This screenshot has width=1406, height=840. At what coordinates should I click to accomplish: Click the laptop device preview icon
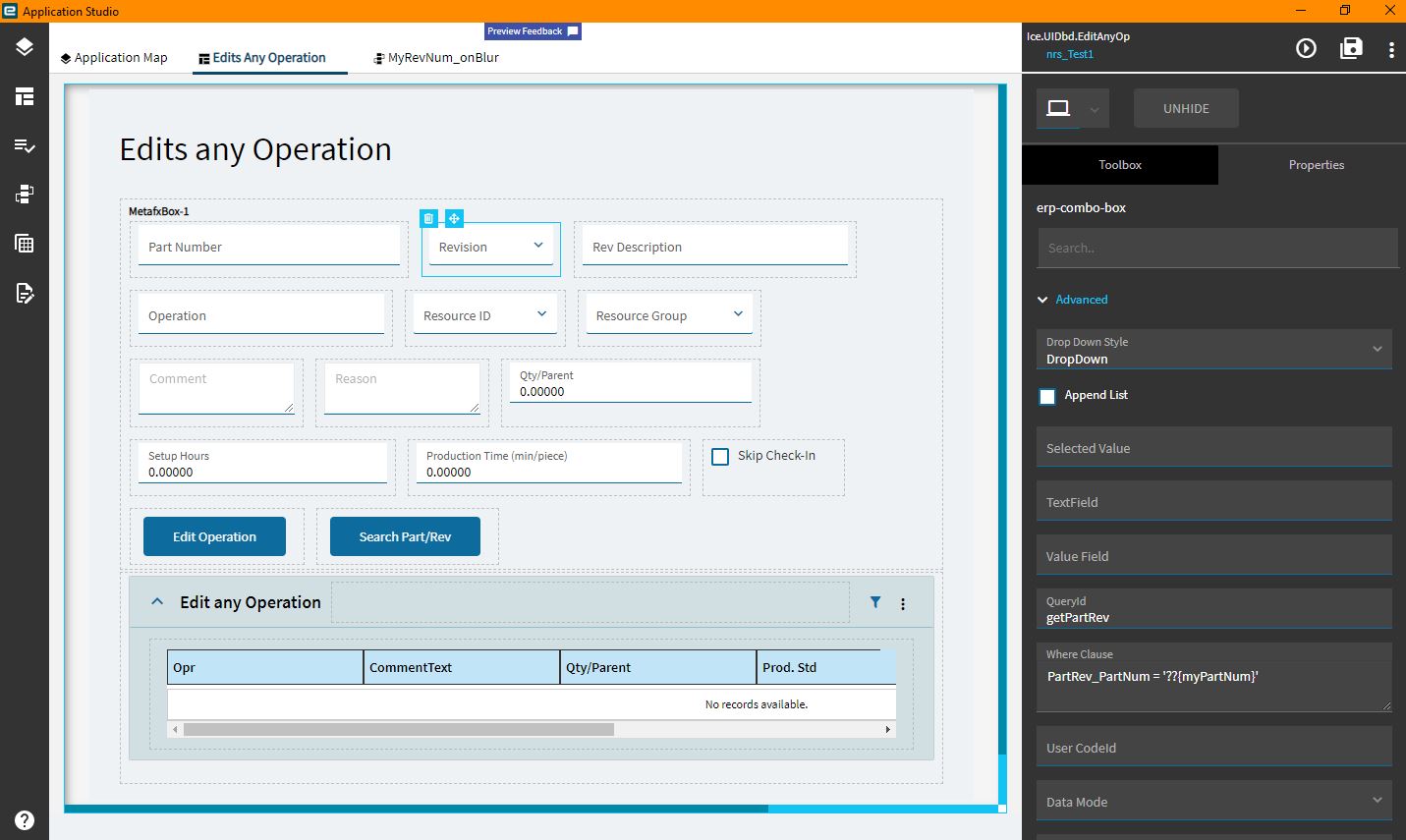click(x=1058, y=108)
